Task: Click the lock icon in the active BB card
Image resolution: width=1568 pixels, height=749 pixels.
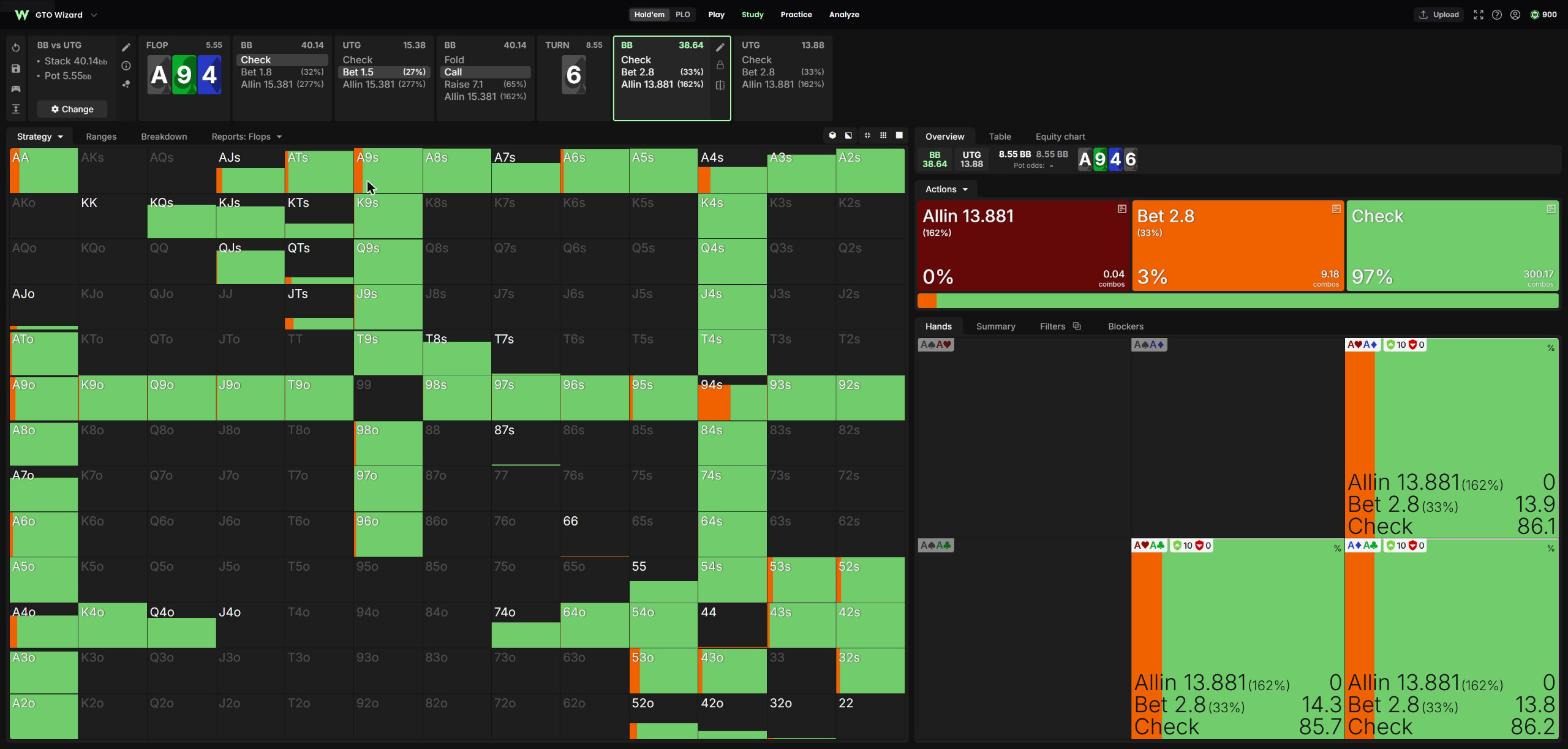Action: [x=720, y=65]
